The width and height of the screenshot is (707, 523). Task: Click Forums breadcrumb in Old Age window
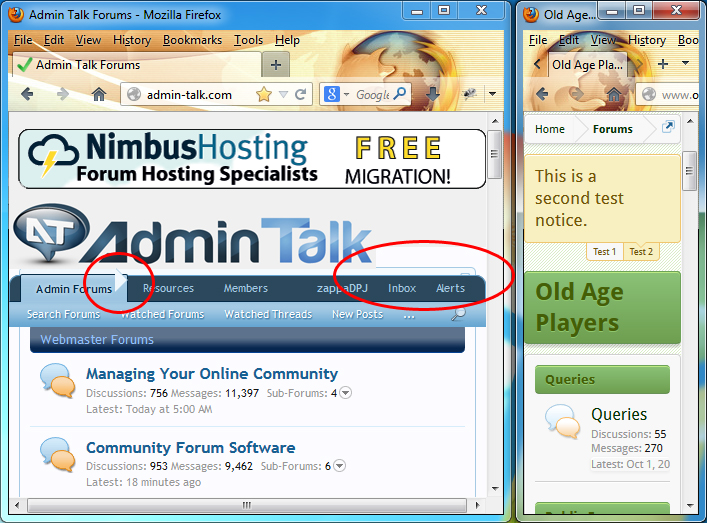(x=612, y=129)
